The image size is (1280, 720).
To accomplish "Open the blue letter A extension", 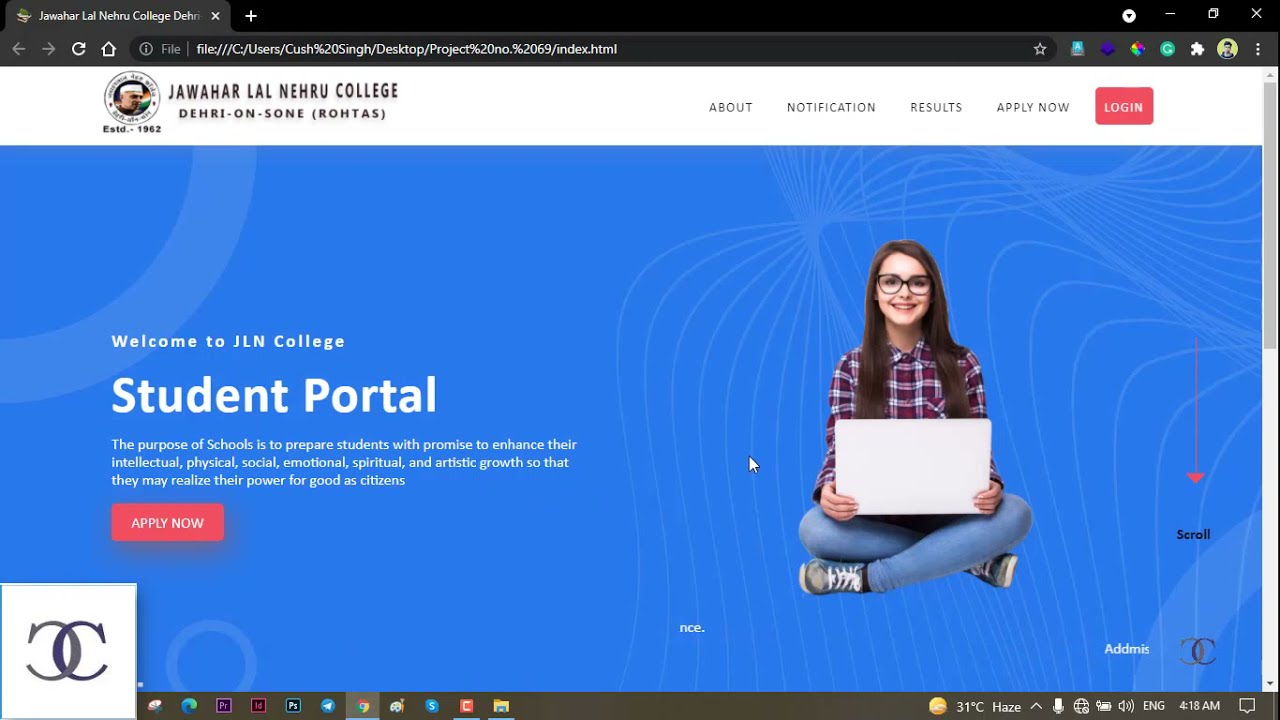I will click(1077, 49).
